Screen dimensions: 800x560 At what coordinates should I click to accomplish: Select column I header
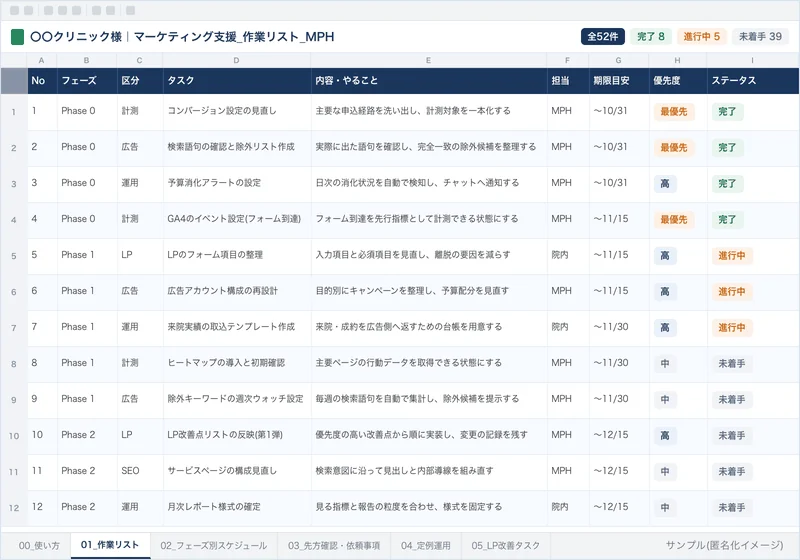[x=753, y=60]
